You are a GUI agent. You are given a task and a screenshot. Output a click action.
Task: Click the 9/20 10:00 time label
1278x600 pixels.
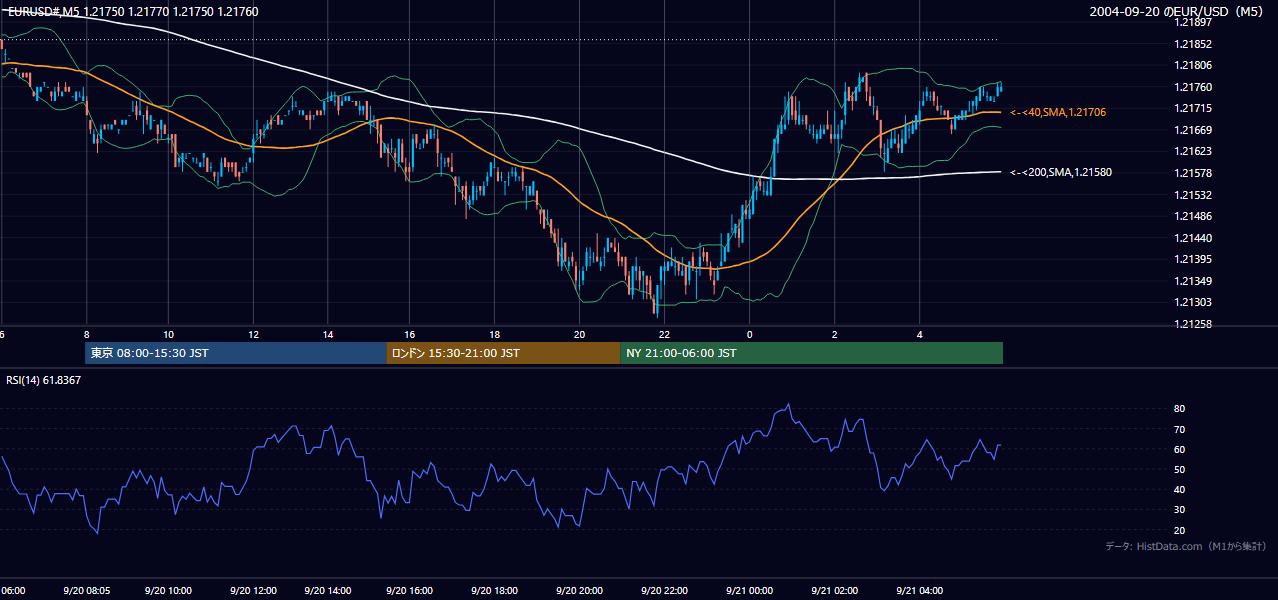pyautogui.click(x=168, y=591)
